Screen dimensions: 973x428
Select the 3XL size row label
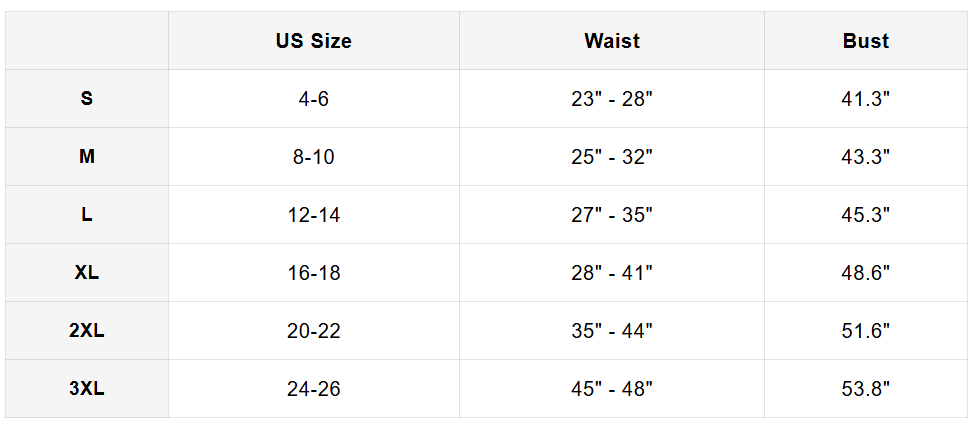pos(87,389)
